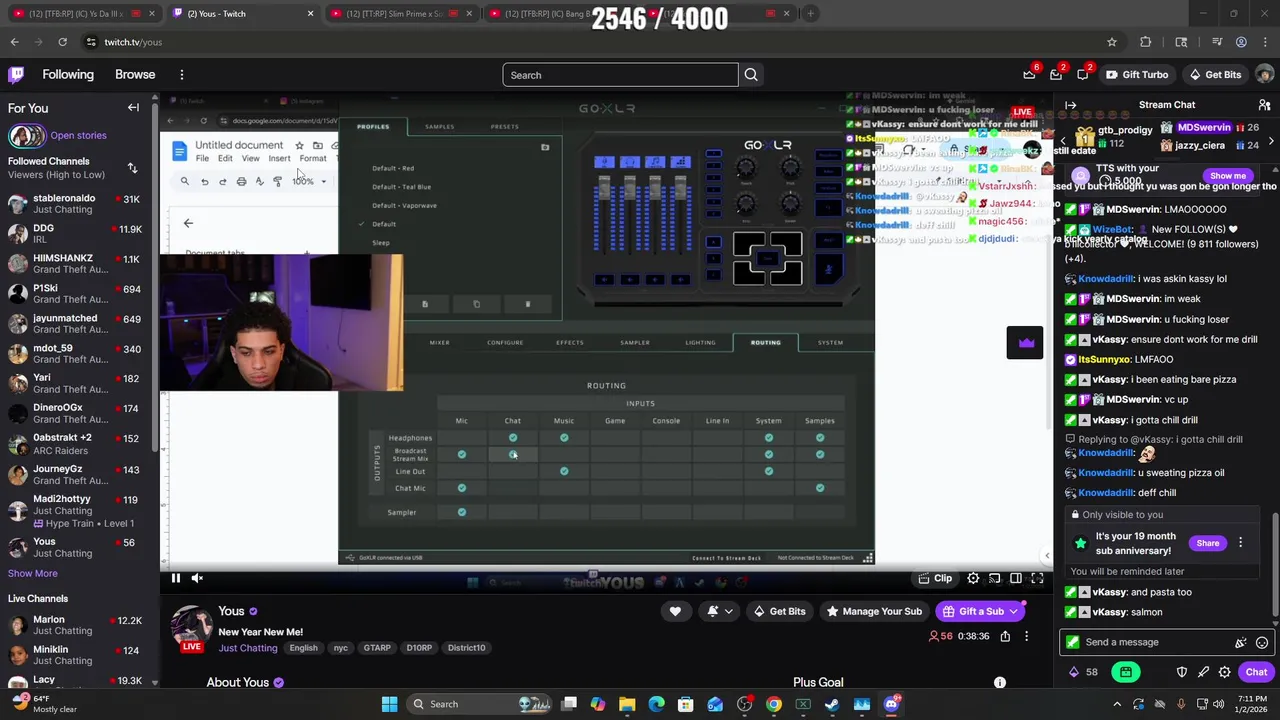Click the Twitch search input field

point(620,75)
